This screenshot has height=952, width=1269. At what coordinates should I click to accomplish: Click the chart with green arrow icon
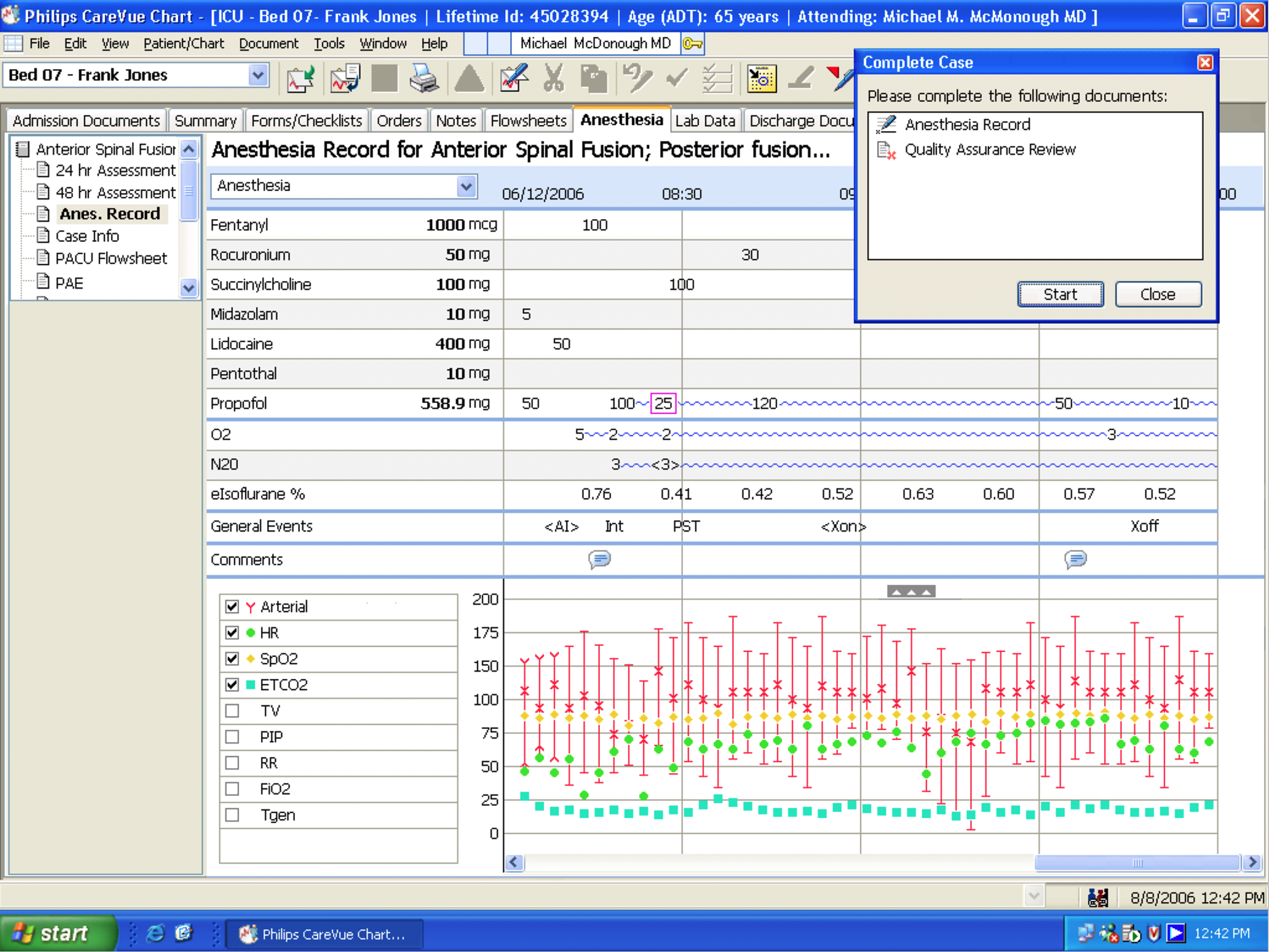301,78
